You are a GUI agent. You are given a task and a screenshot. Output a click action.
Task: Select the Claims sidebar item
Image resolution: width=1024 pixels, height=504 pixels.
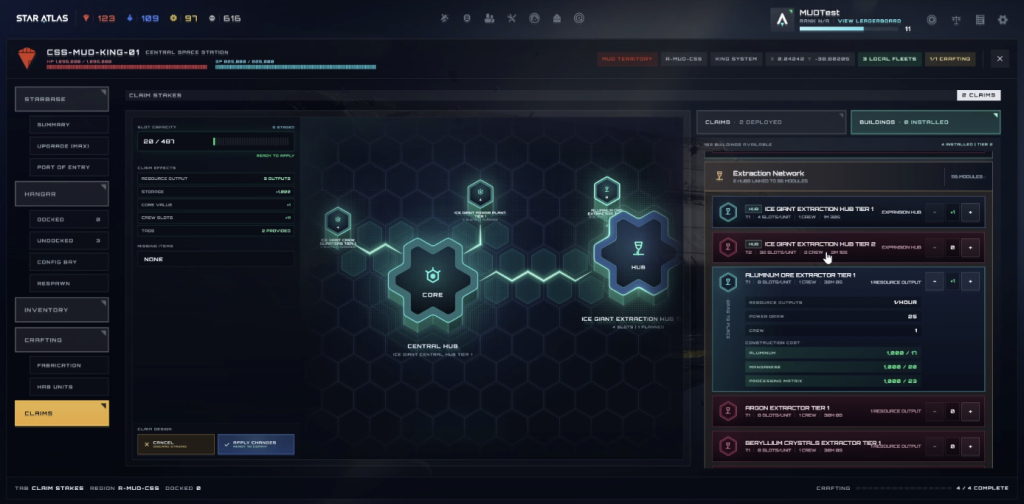click(x=61, y=413)
